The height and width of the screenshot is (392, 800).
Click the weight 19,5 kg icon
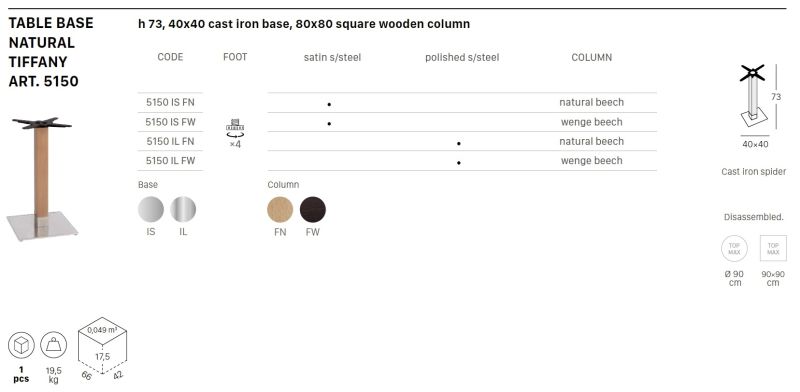(54, 346)
